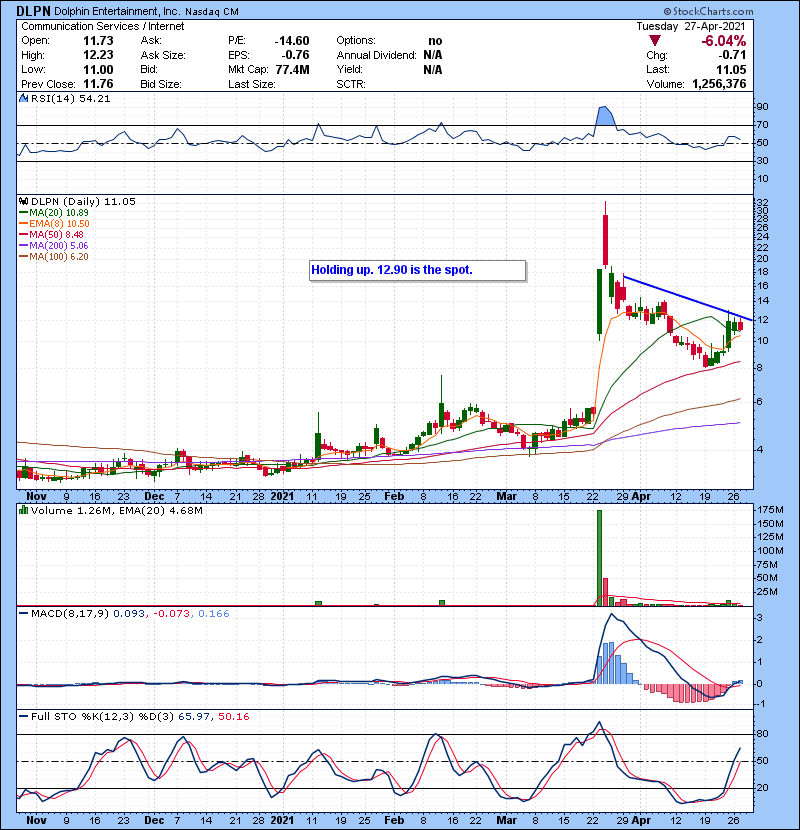Click the blue descending trendline on price chart
This screenshot has height=830, width=800.
point(688,298)
